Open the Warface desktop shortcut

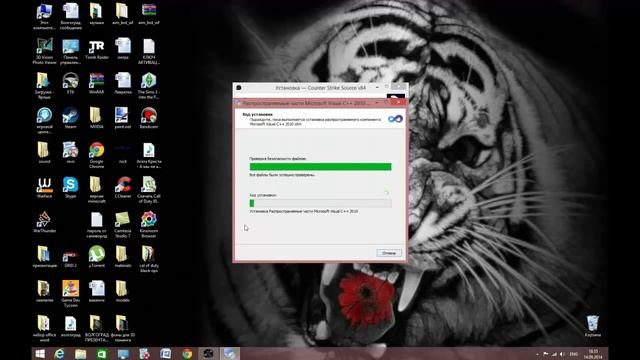click(x=44, y=187)
